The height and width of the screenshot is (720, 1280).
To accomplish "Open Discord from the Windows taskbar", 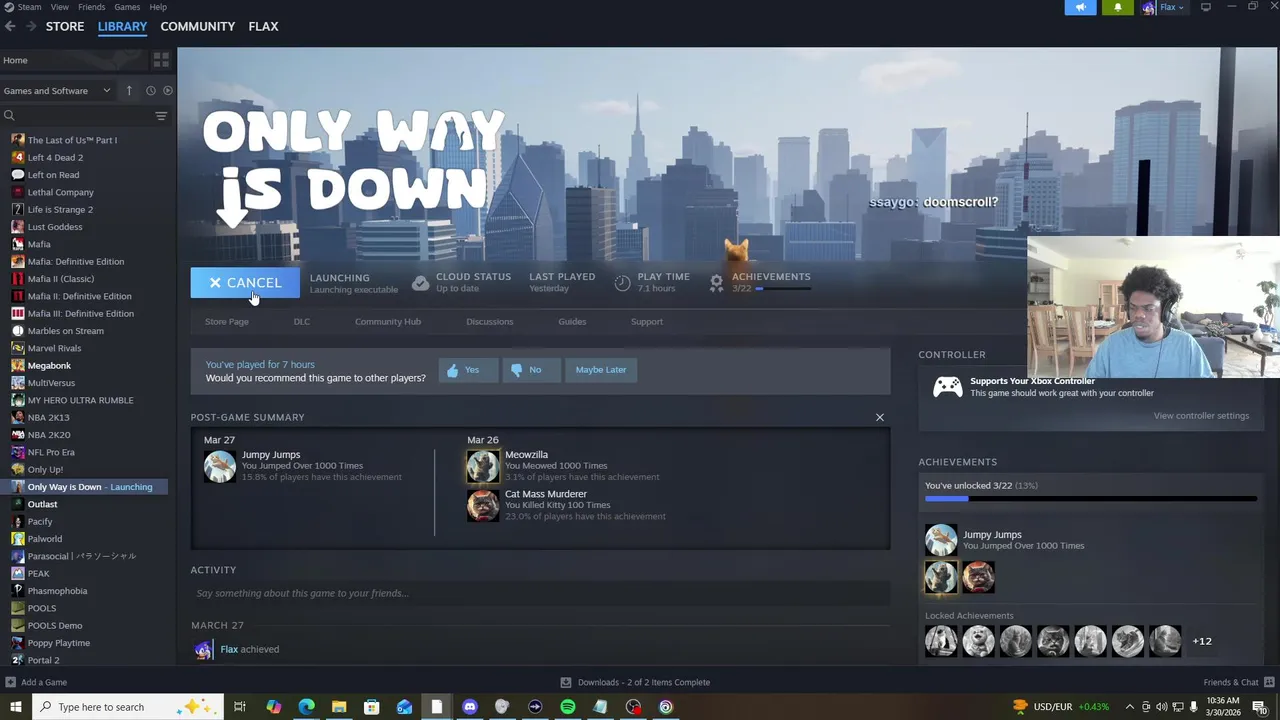I will (x=469, y=707).
